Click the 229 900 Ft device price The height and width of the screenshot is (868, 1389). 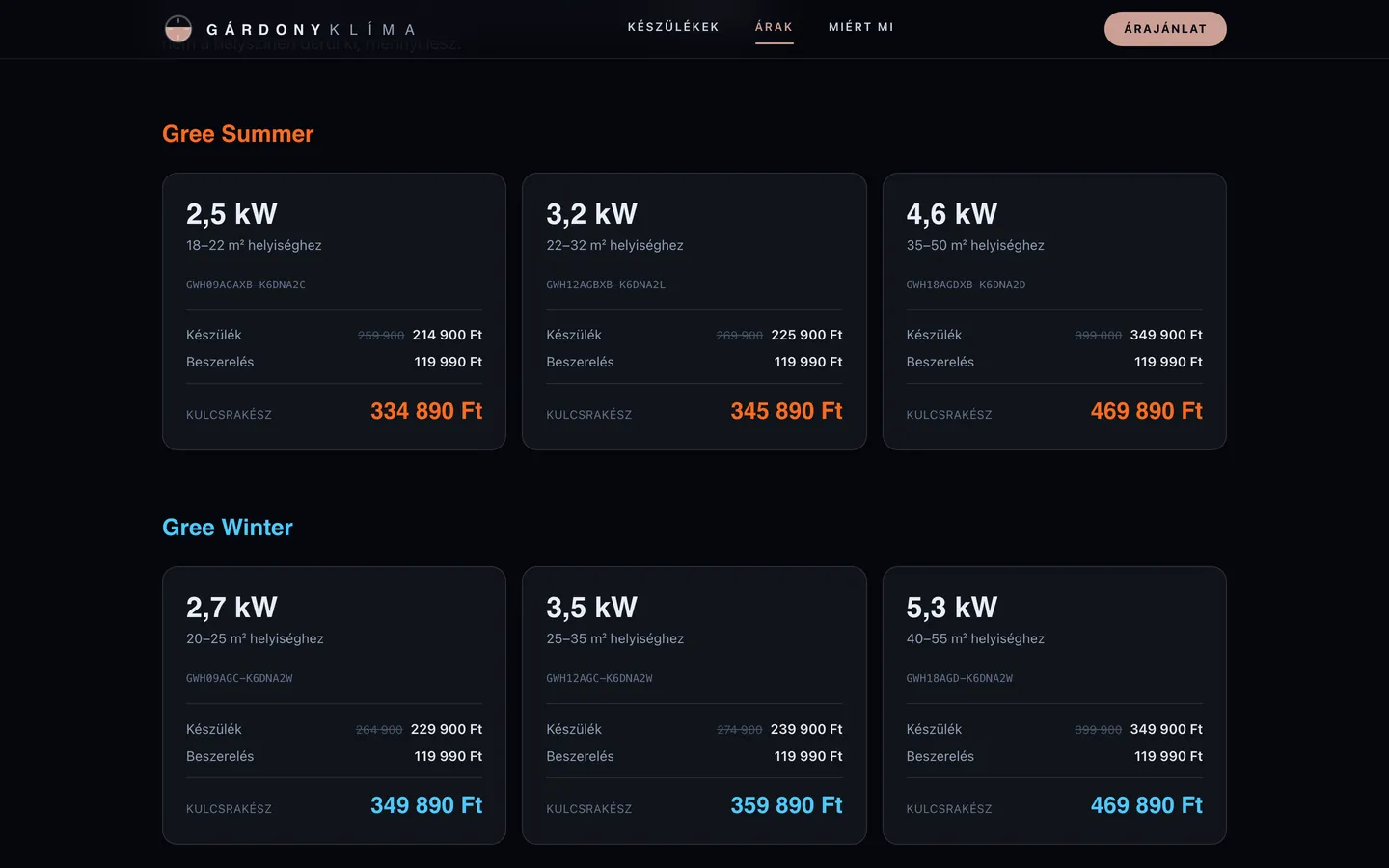447,729
